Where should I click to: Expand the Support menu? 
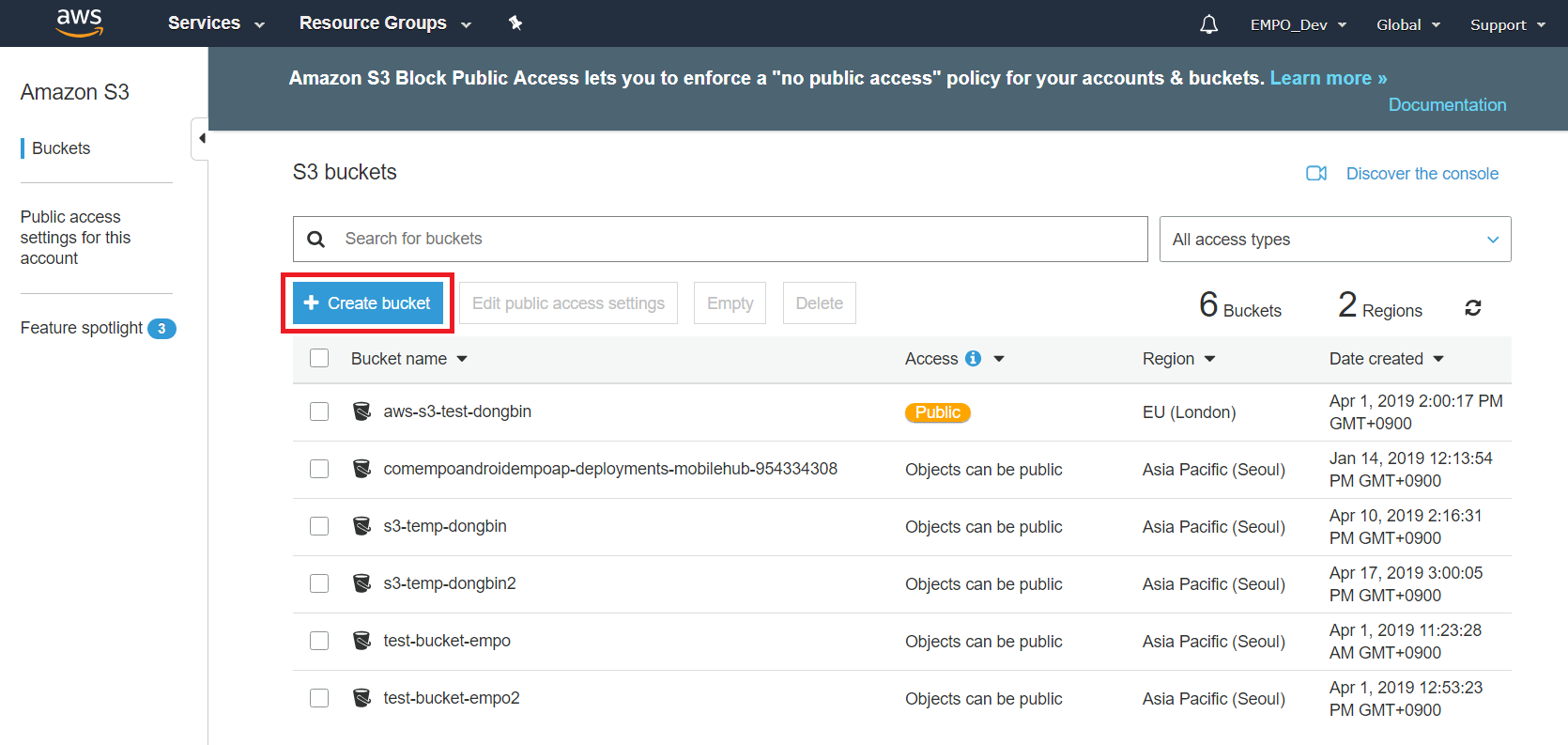pos(1508,24)
